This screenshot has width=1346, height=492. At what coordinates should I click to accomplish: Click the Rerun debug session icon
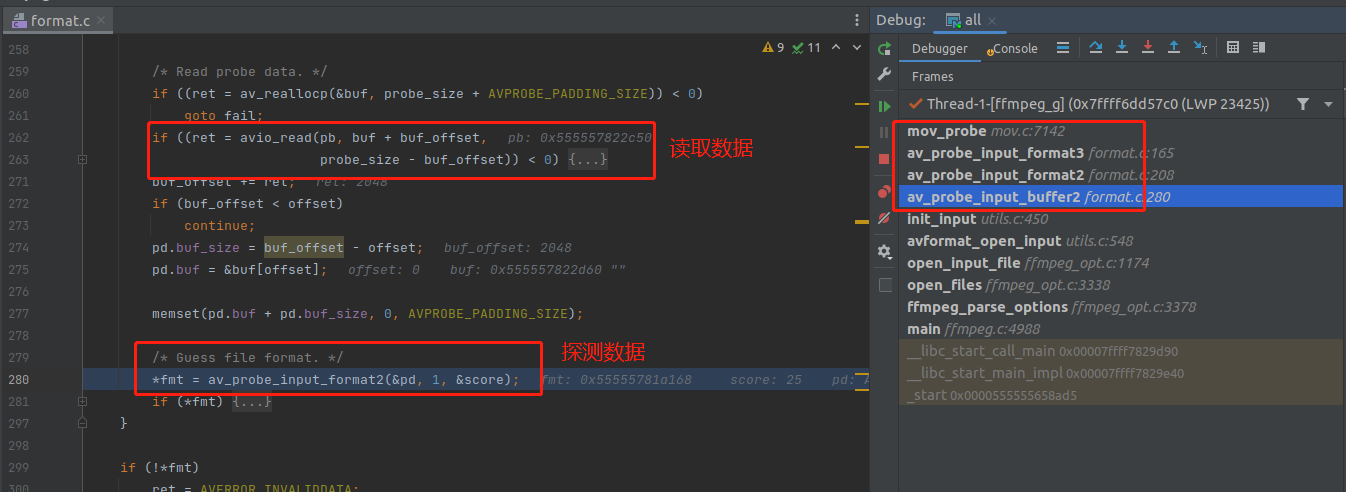tap(884, 49)
